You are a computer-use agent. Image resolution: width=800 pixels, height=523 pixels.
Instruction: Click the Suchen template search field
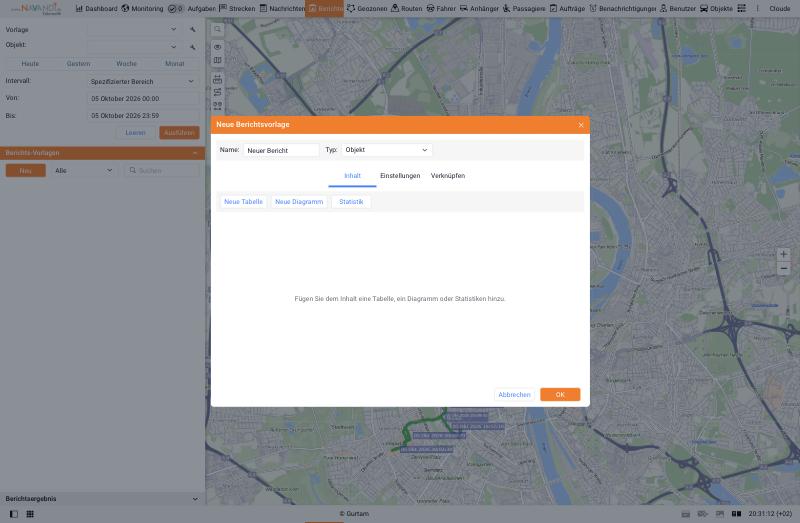point(162,170)
